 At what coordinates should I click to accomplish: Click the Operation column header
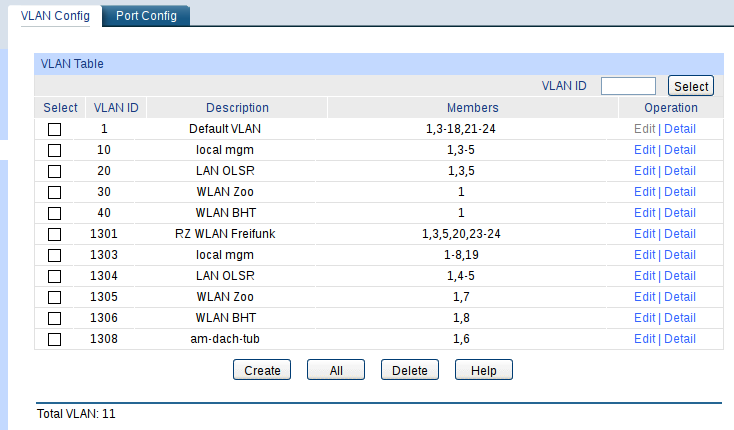coord(671,108)
